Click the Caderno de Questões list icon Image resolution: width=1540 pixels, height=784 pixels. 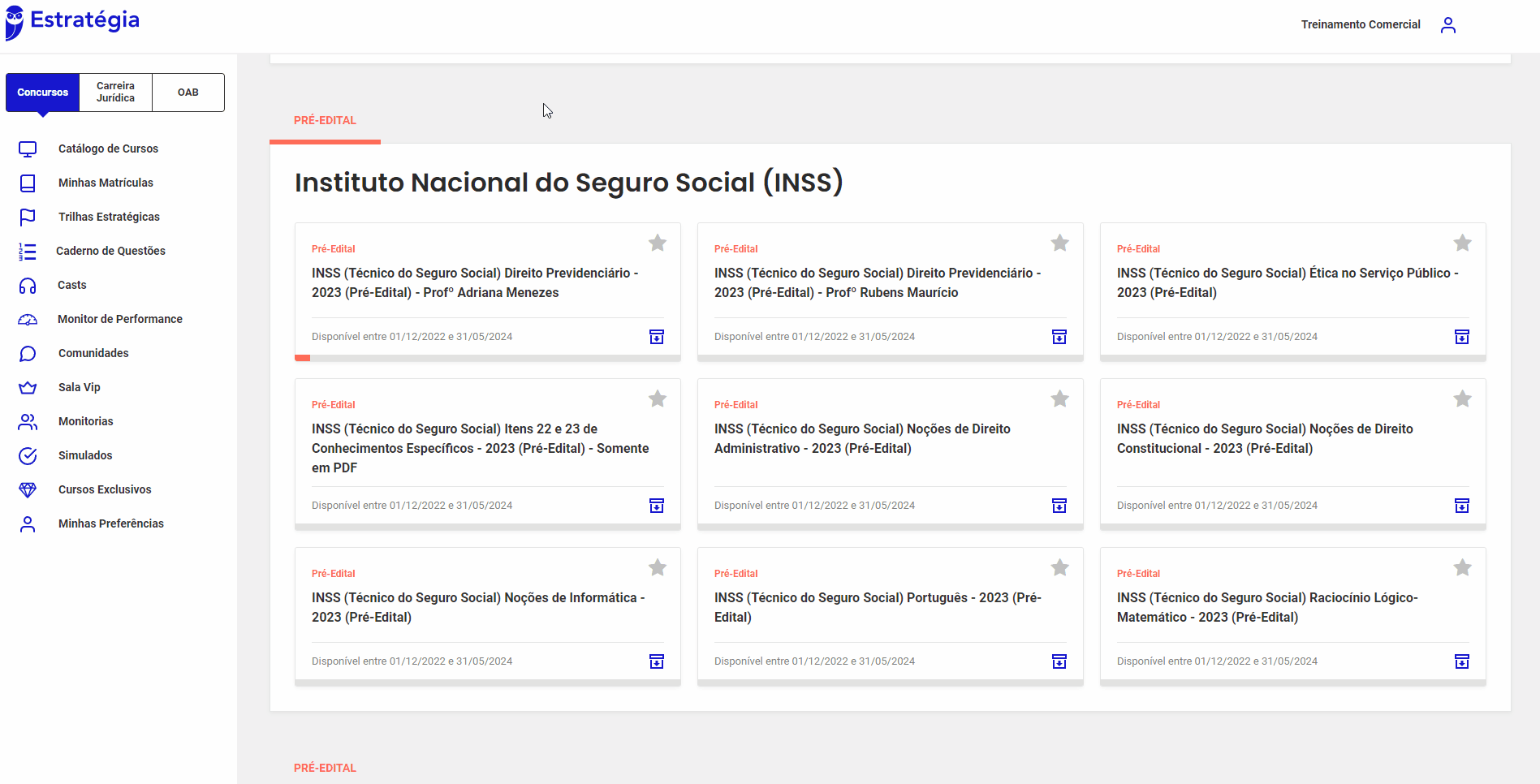point(28,251)
